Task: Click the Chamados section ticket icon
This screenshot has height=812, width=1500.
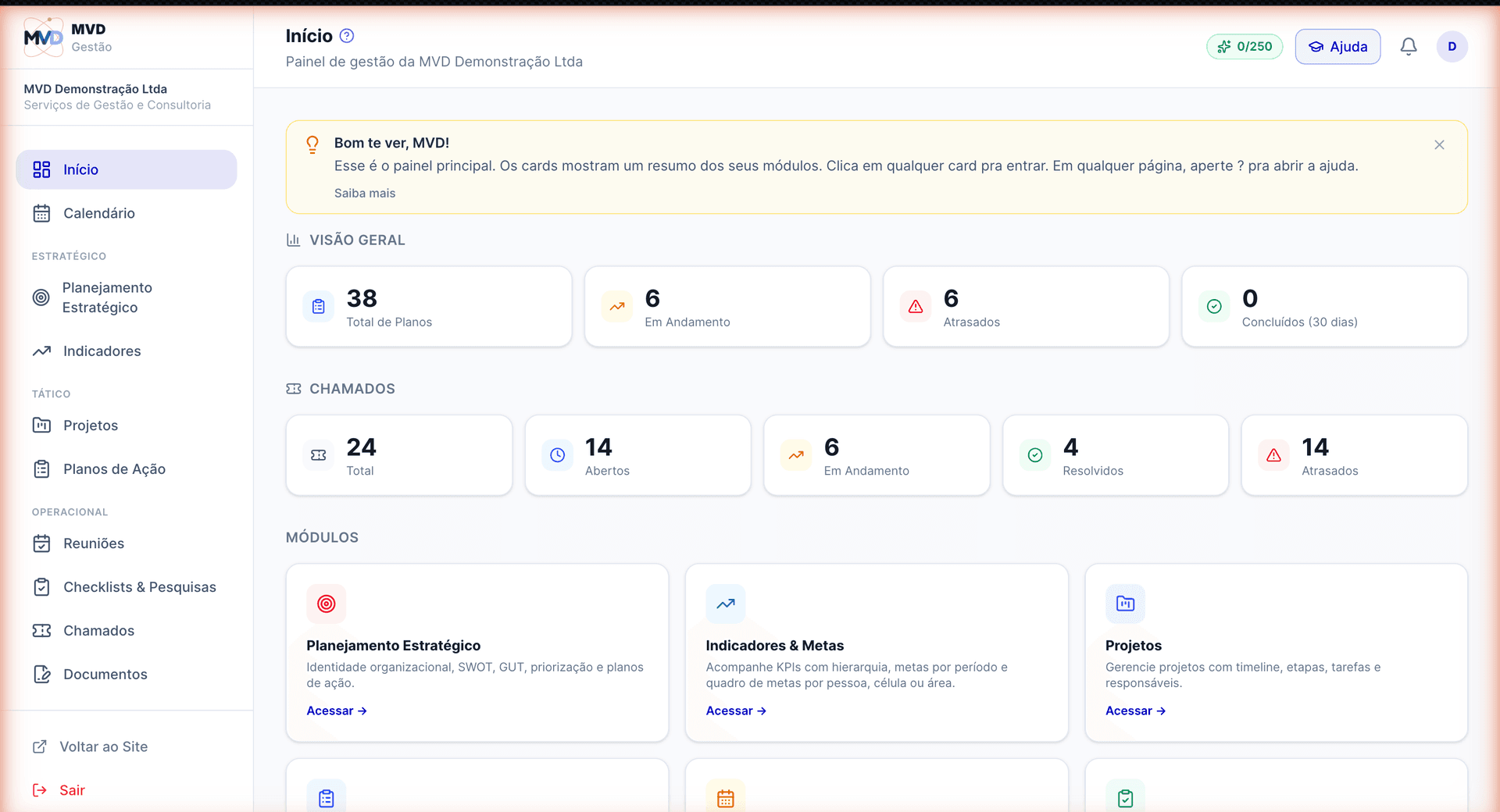Action: [293, 389]
